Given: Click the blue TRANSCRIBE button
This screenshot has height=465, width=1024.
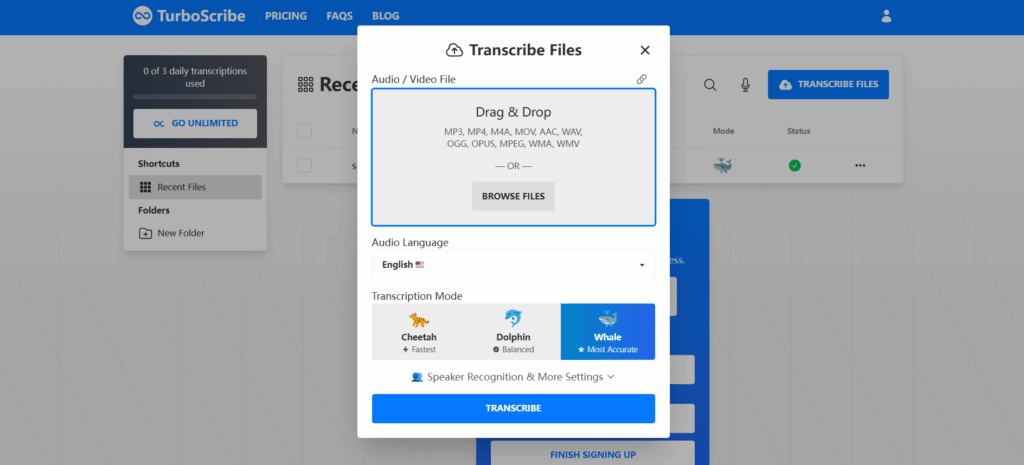Looking at the screenshot, I should tap(513, 408).
